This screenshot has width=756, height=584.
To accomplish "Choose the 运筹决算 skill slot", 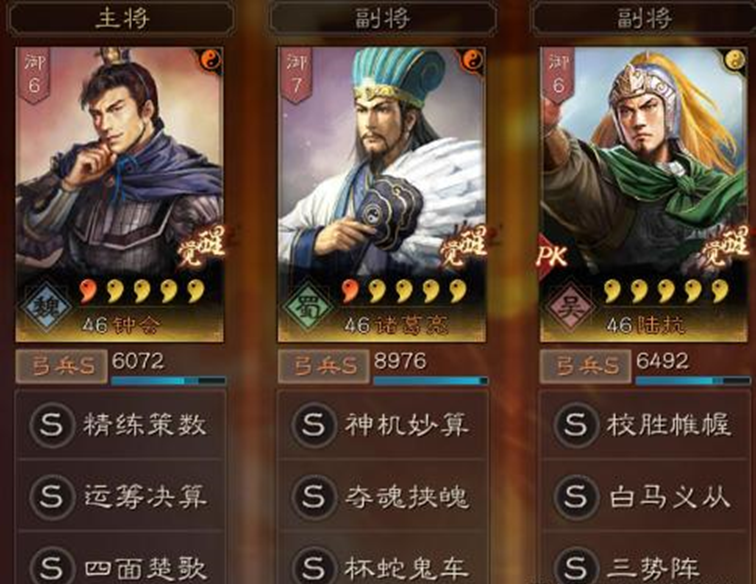I will coord(121,496).
